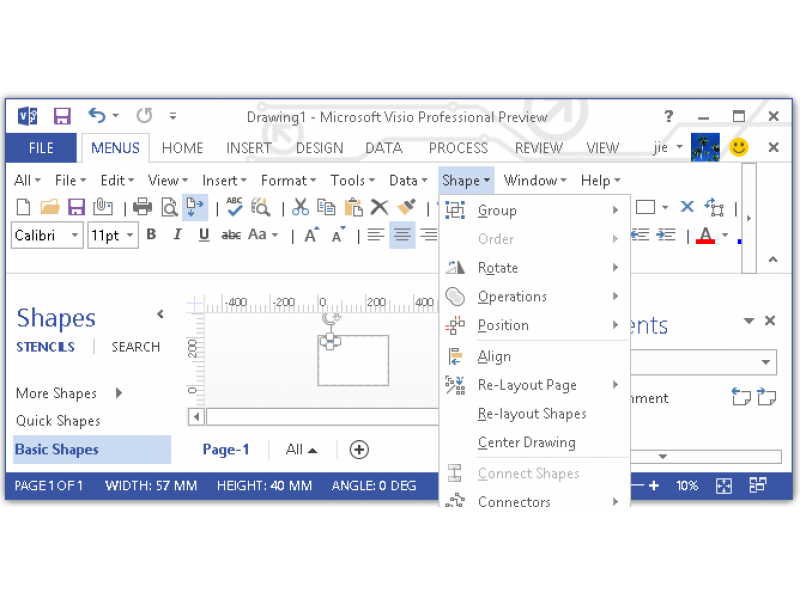This screenshot has height=600, width=800.
Task: Click the Redo icon in the title bar
Action: [144, 116]
